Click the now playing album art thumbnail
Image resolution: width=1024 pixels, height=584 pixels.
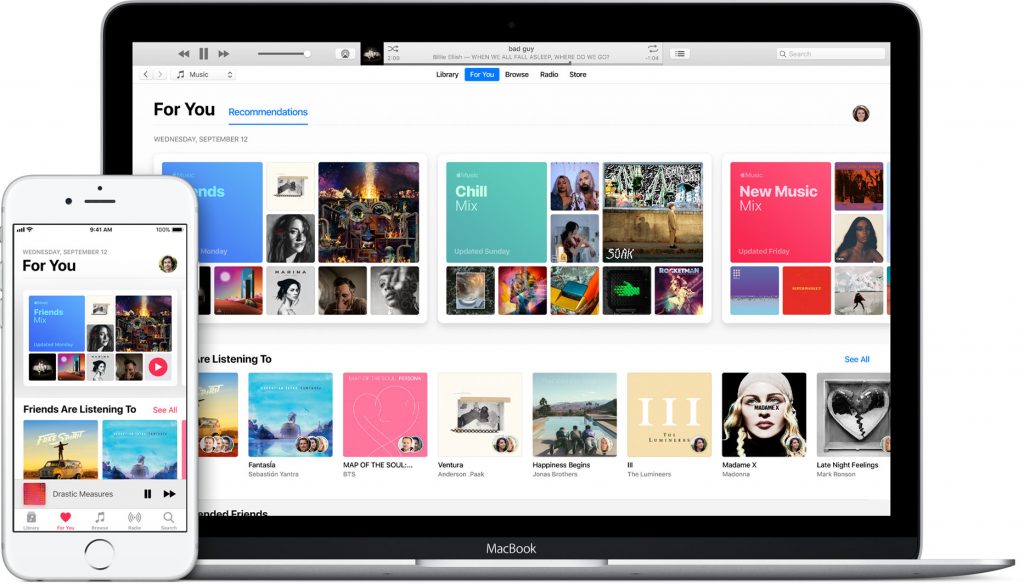tap(372, 54)
